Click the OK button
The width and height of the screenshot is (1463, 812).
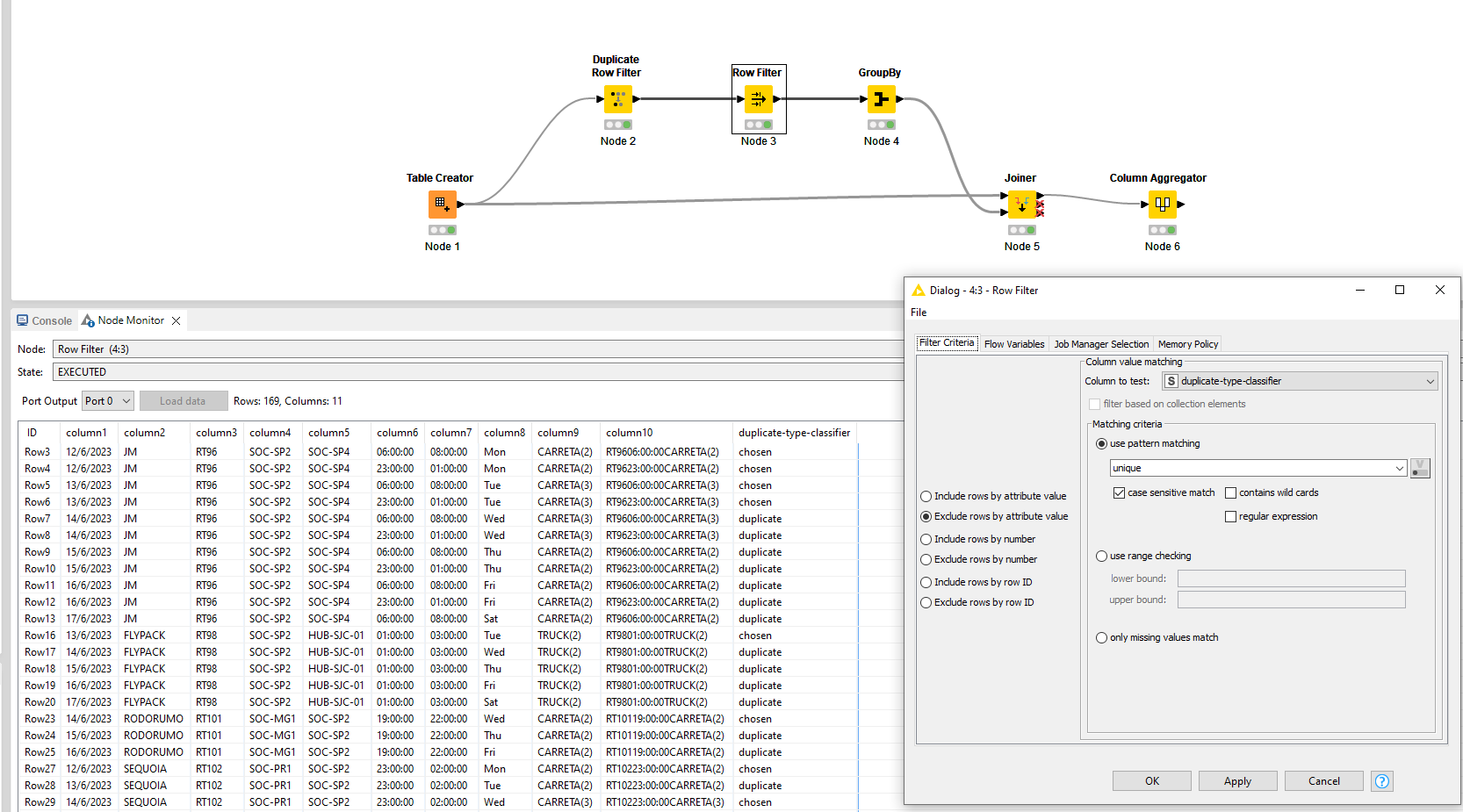[x=1152, y=781]
